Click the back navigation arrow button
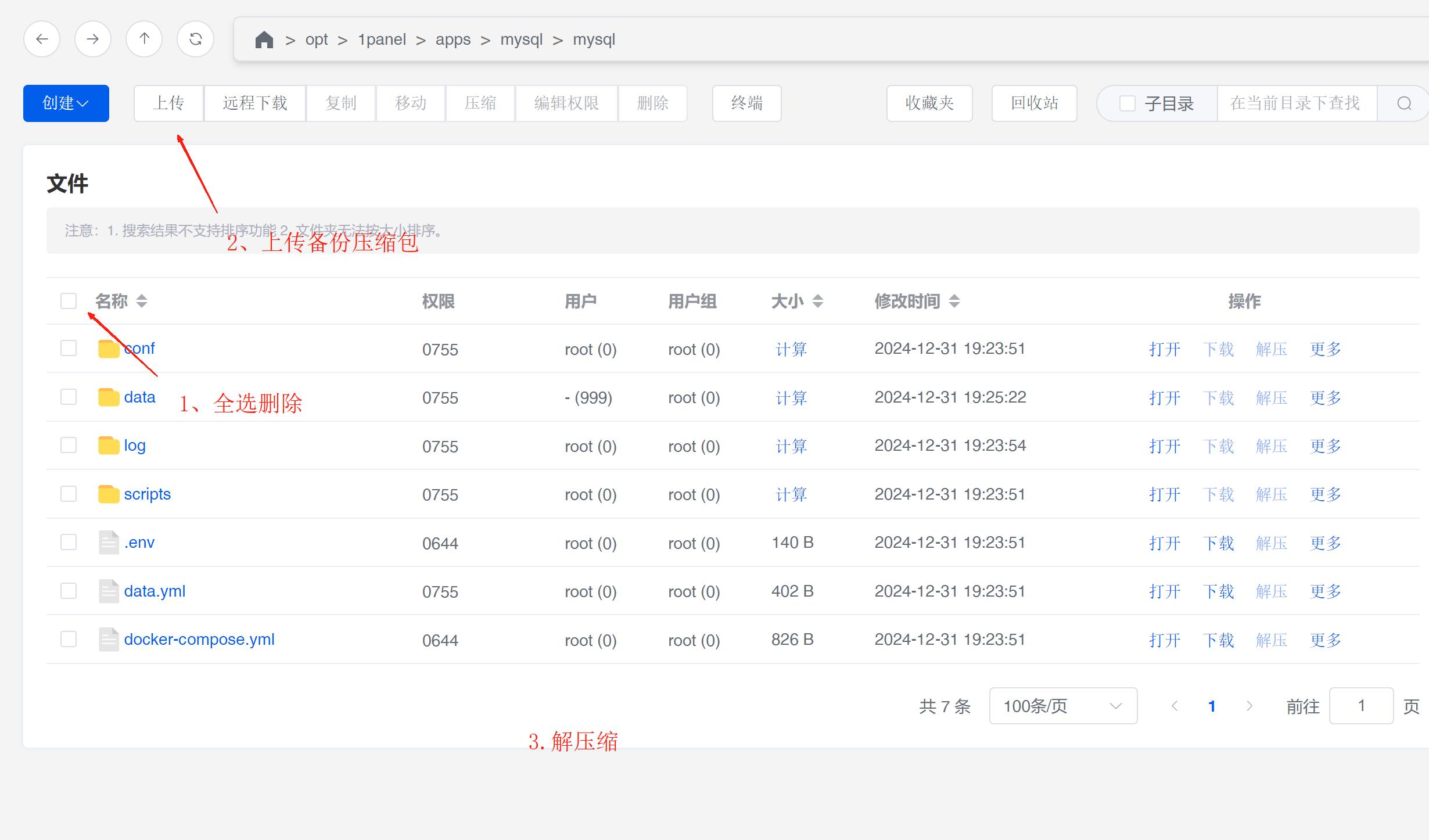 [x=42, y=39]
